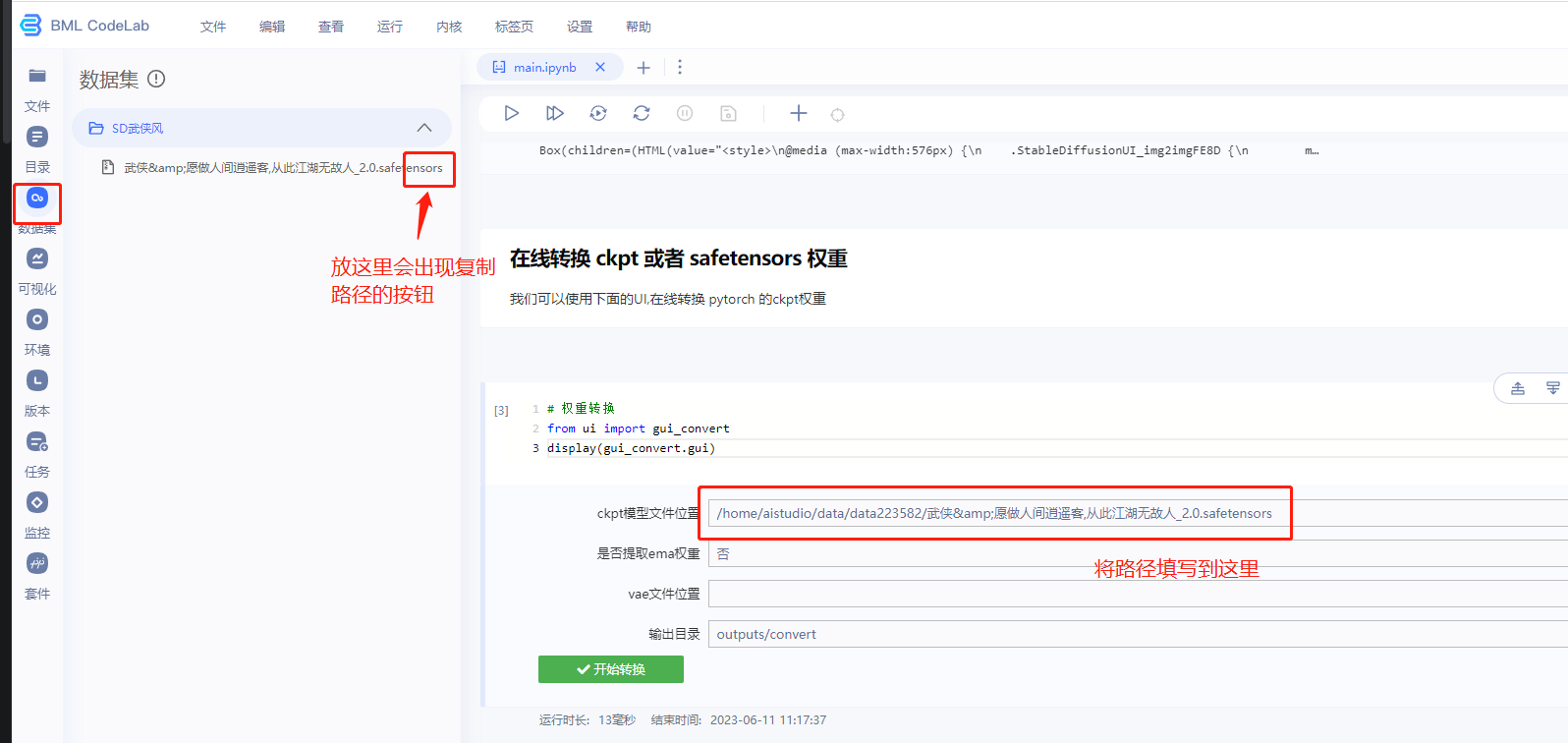Open the 帮助 menu

pyautogui.click(x=639, y=27)
